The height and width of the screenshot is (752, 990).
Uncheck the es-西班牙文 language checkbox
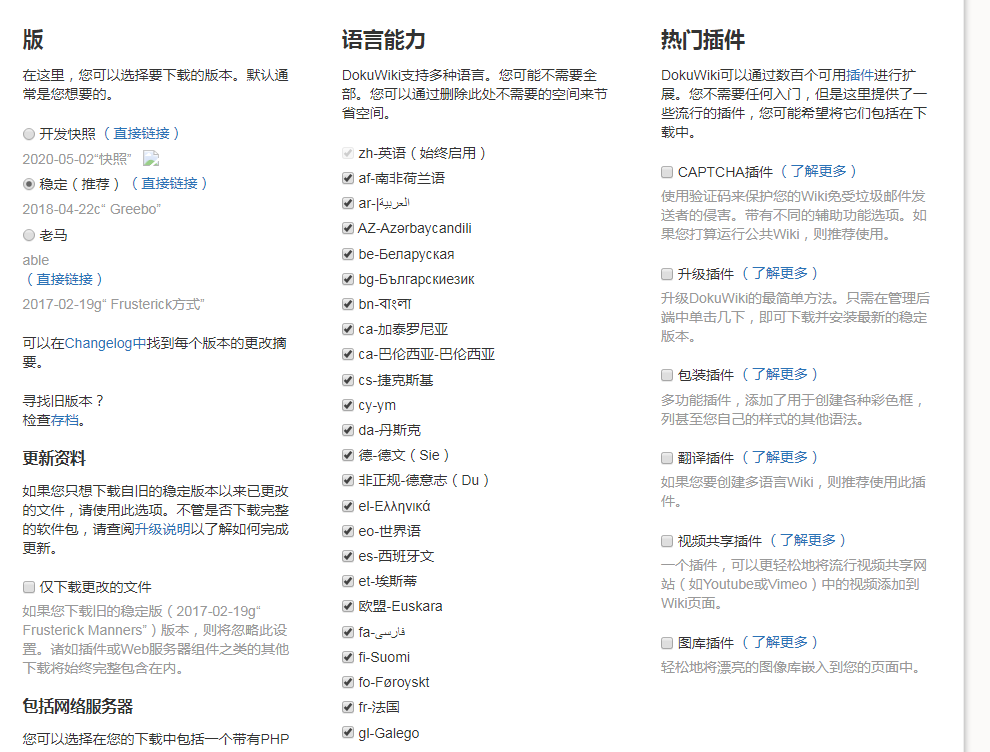347,556
